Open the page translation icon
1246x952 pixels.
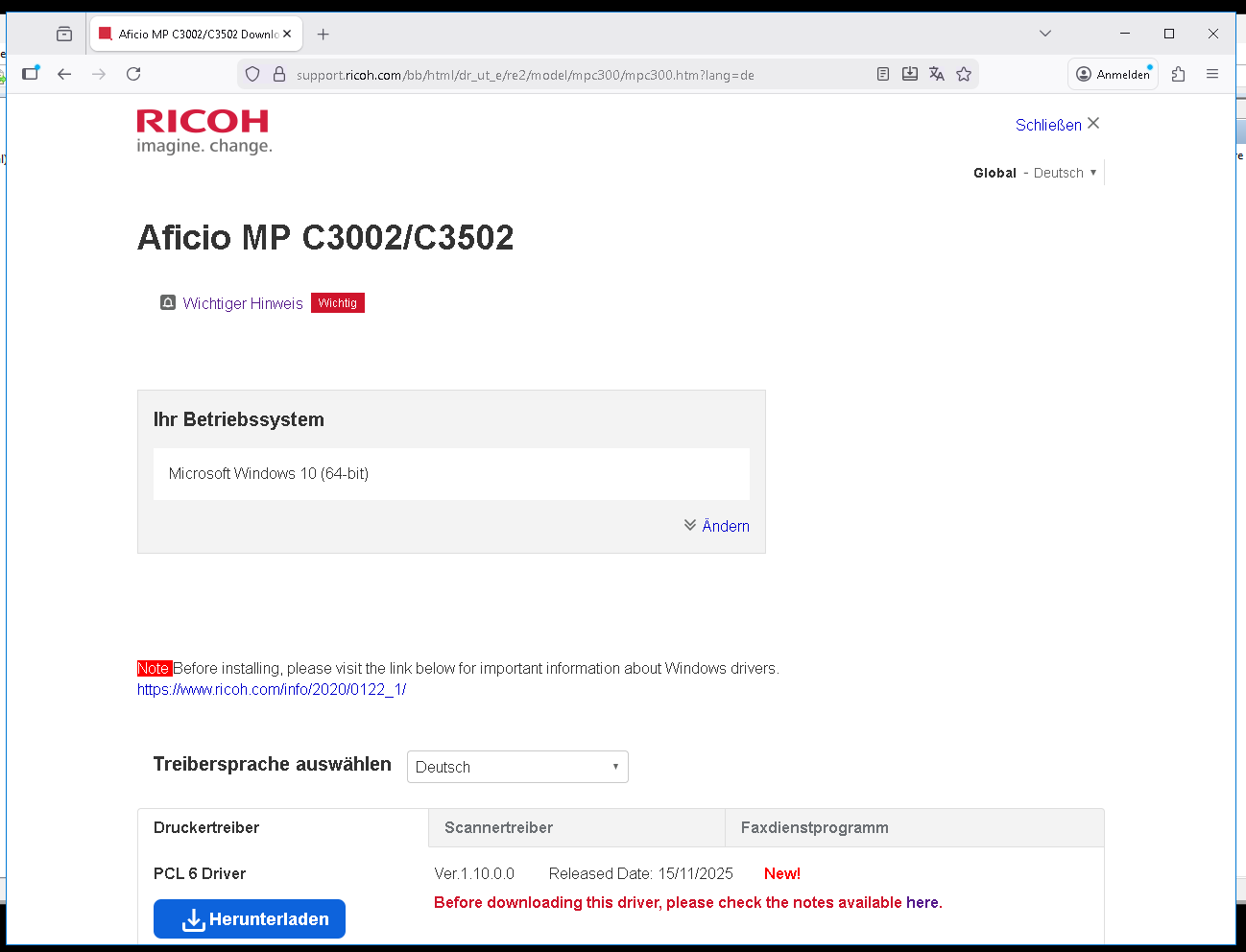pos(937,74)
